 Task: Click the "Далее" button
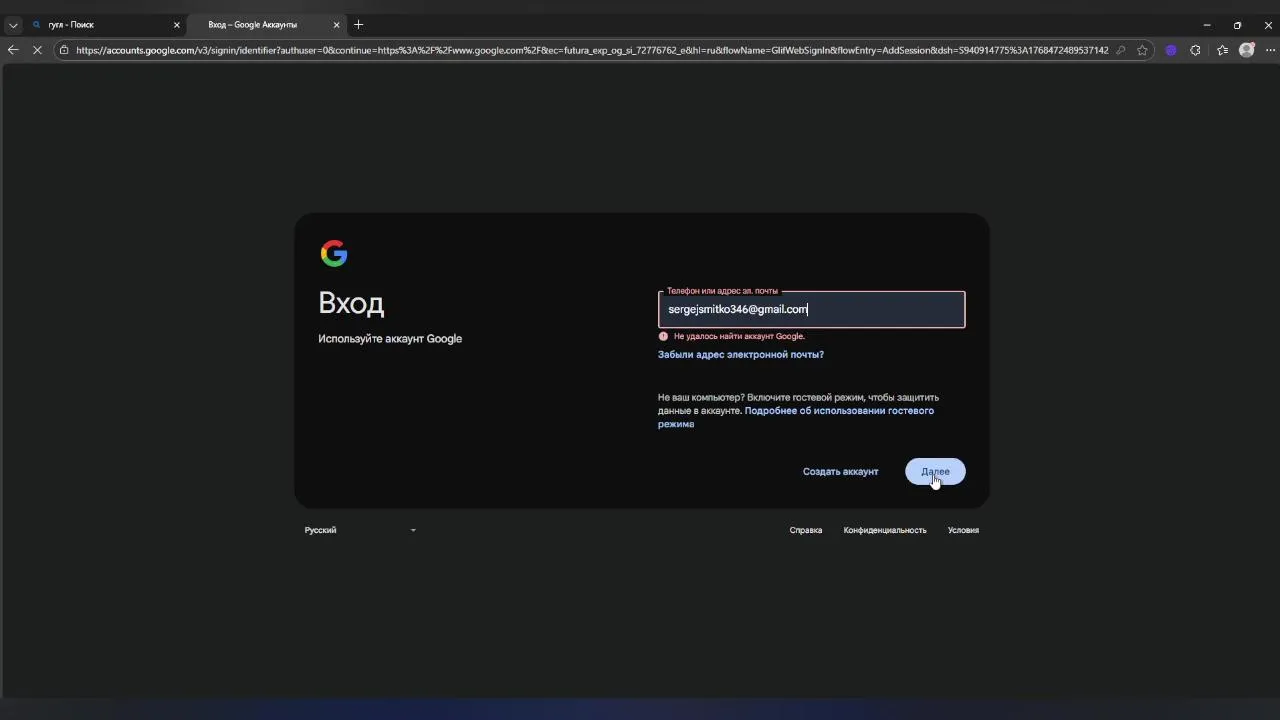(x=935, y=471)
